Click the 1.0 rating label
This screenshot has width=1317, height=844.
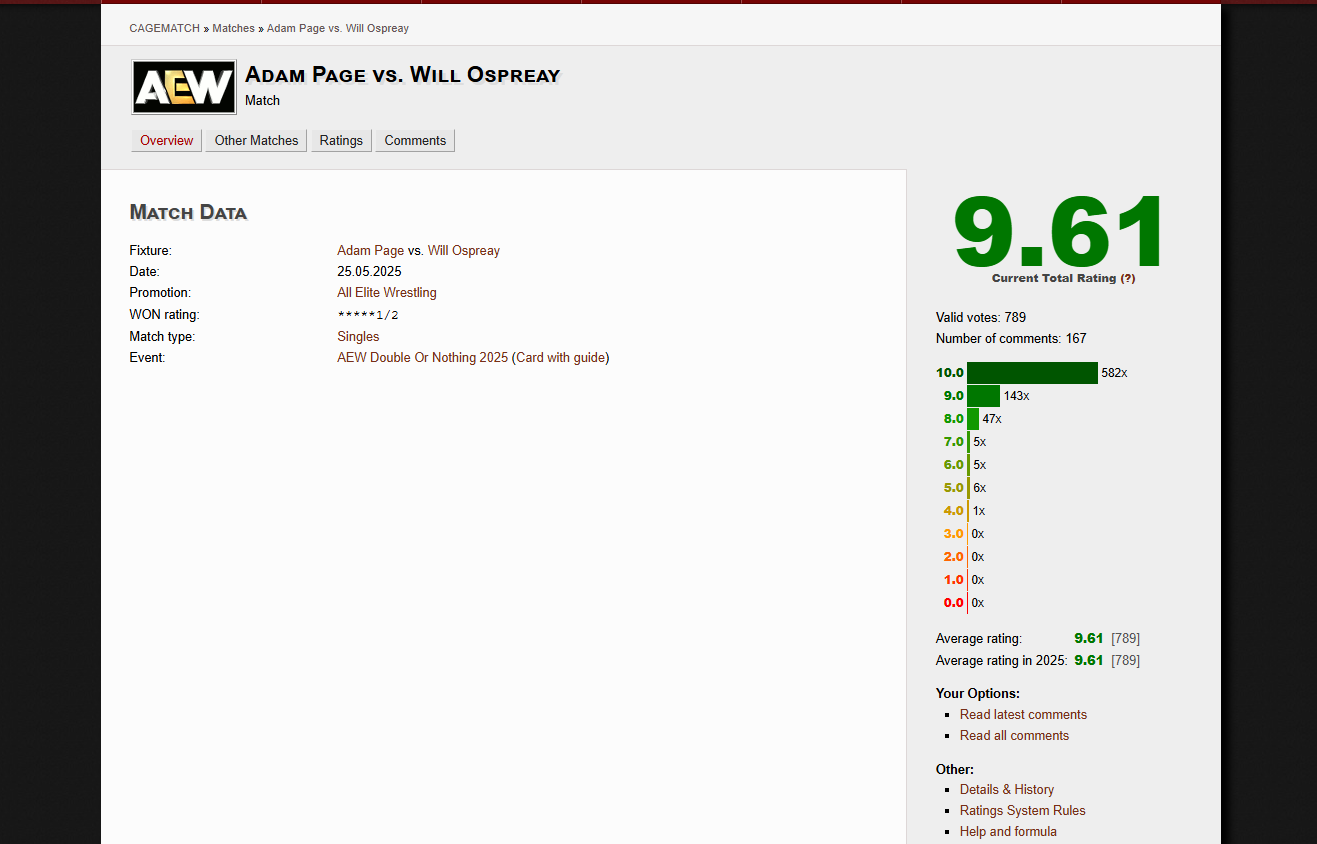coord(953,580)
